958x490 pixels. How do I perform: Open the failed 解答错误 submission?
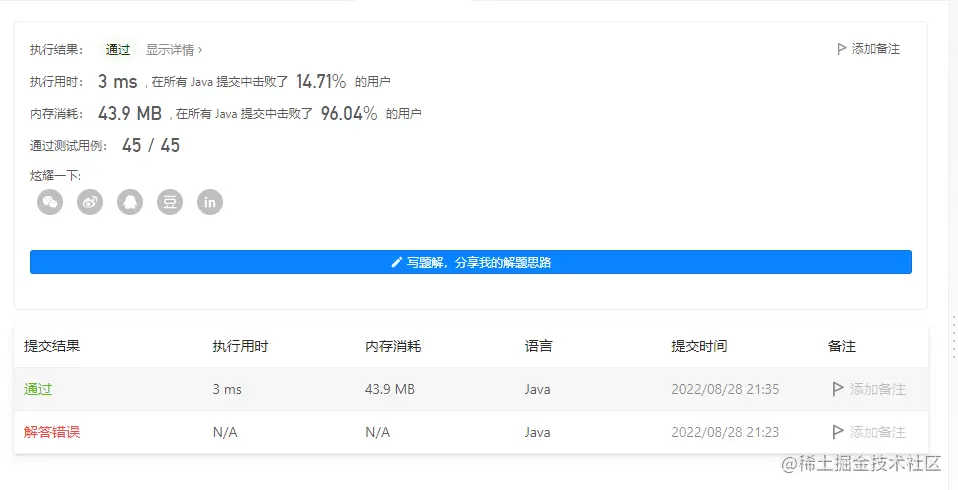click(52, 432)
